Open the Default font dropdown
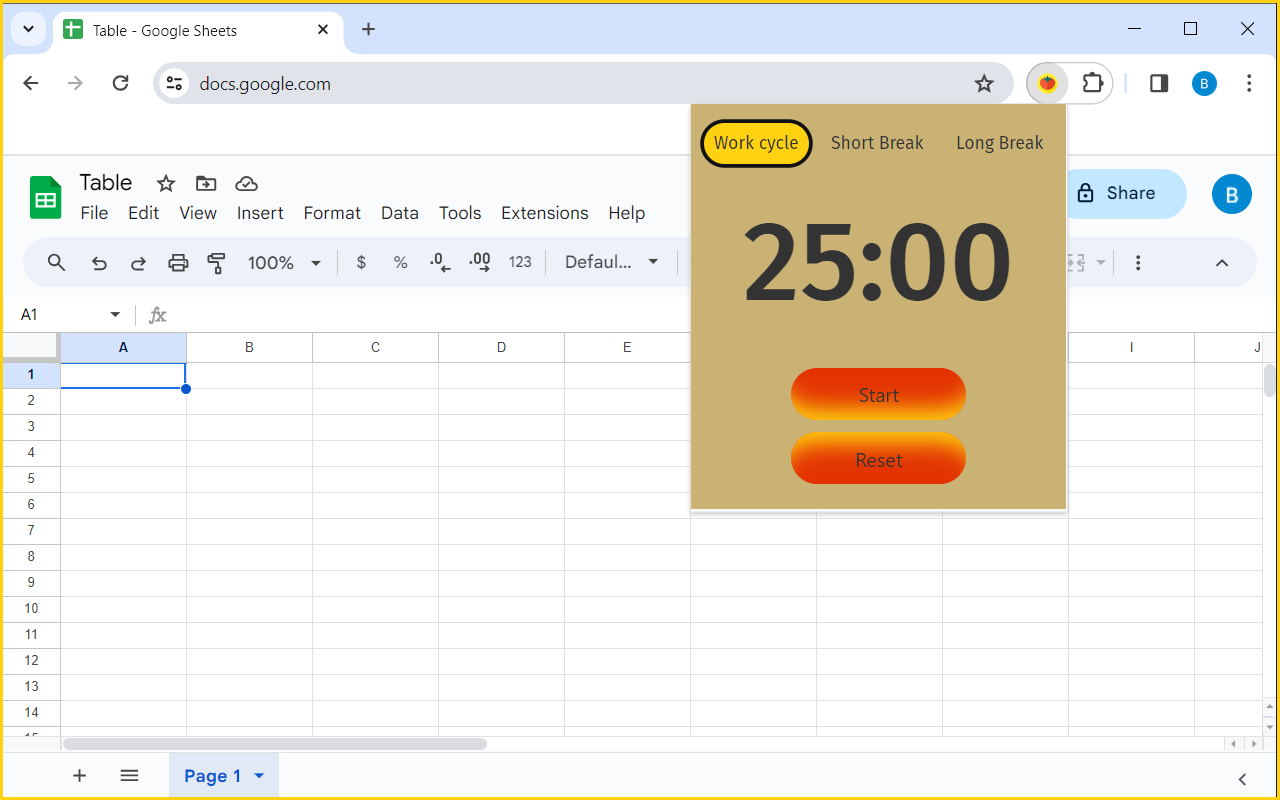 612,263
